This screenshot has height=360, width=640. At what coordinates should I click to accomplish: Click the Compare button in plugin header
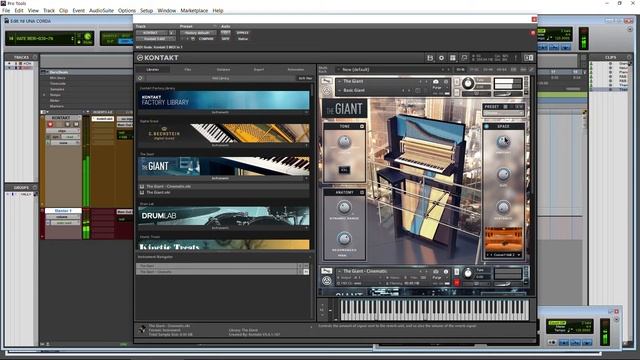[x=206, y=39]
